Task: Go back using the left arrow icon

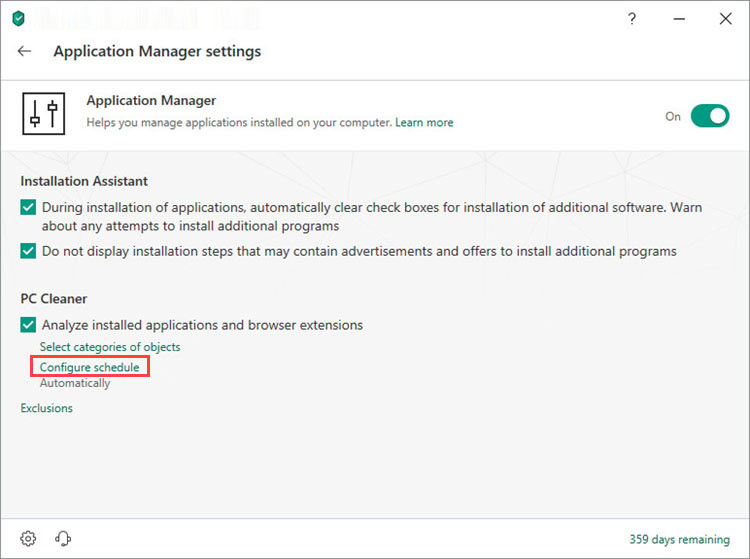Action: point(24,51)
